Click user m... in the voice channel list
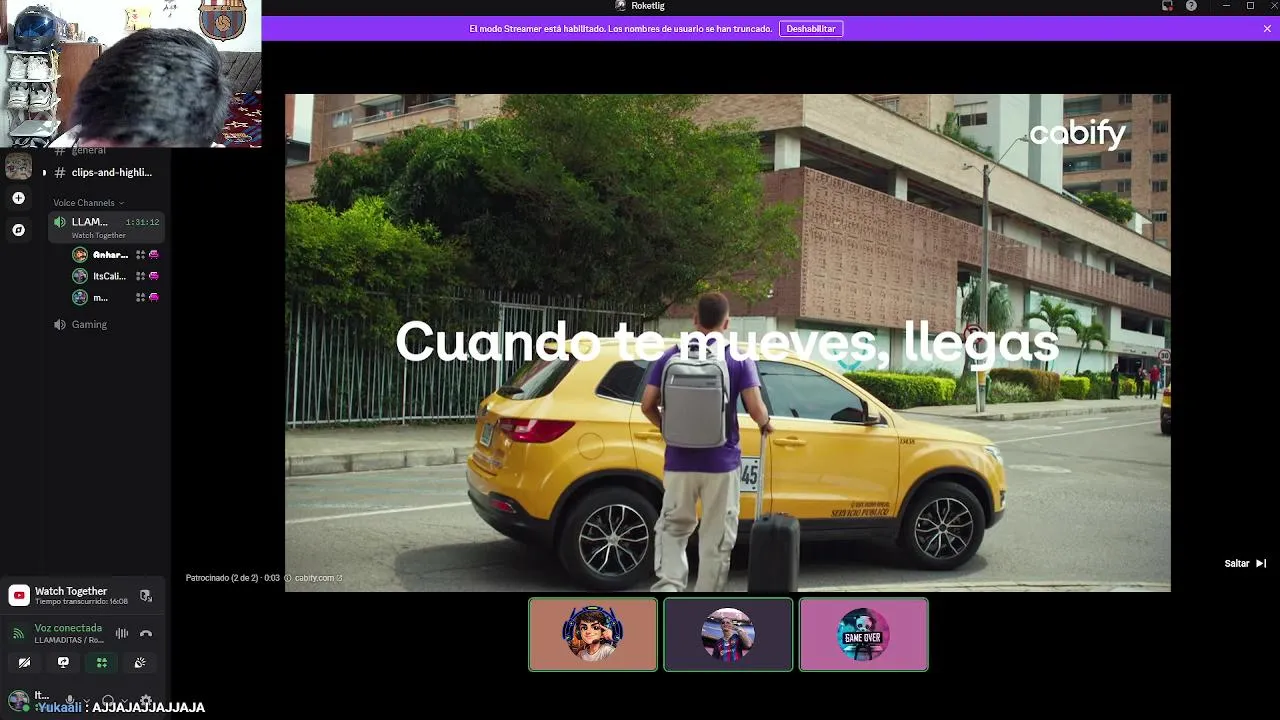This screenshot has height=720, width=1280. tap(91, 298)
